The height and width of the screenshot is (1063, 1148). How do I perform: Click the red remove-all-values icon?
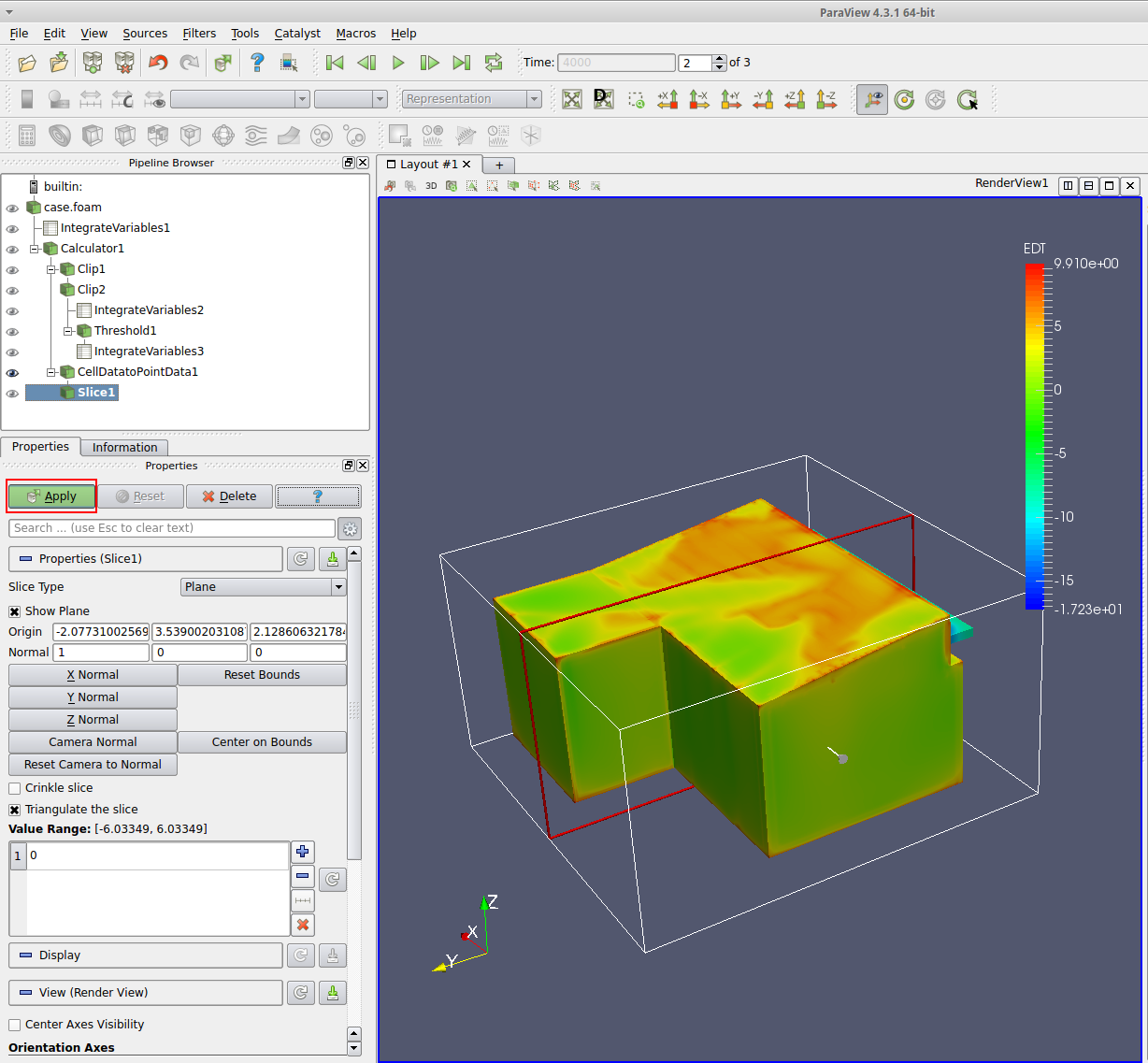tap(302, 925)
